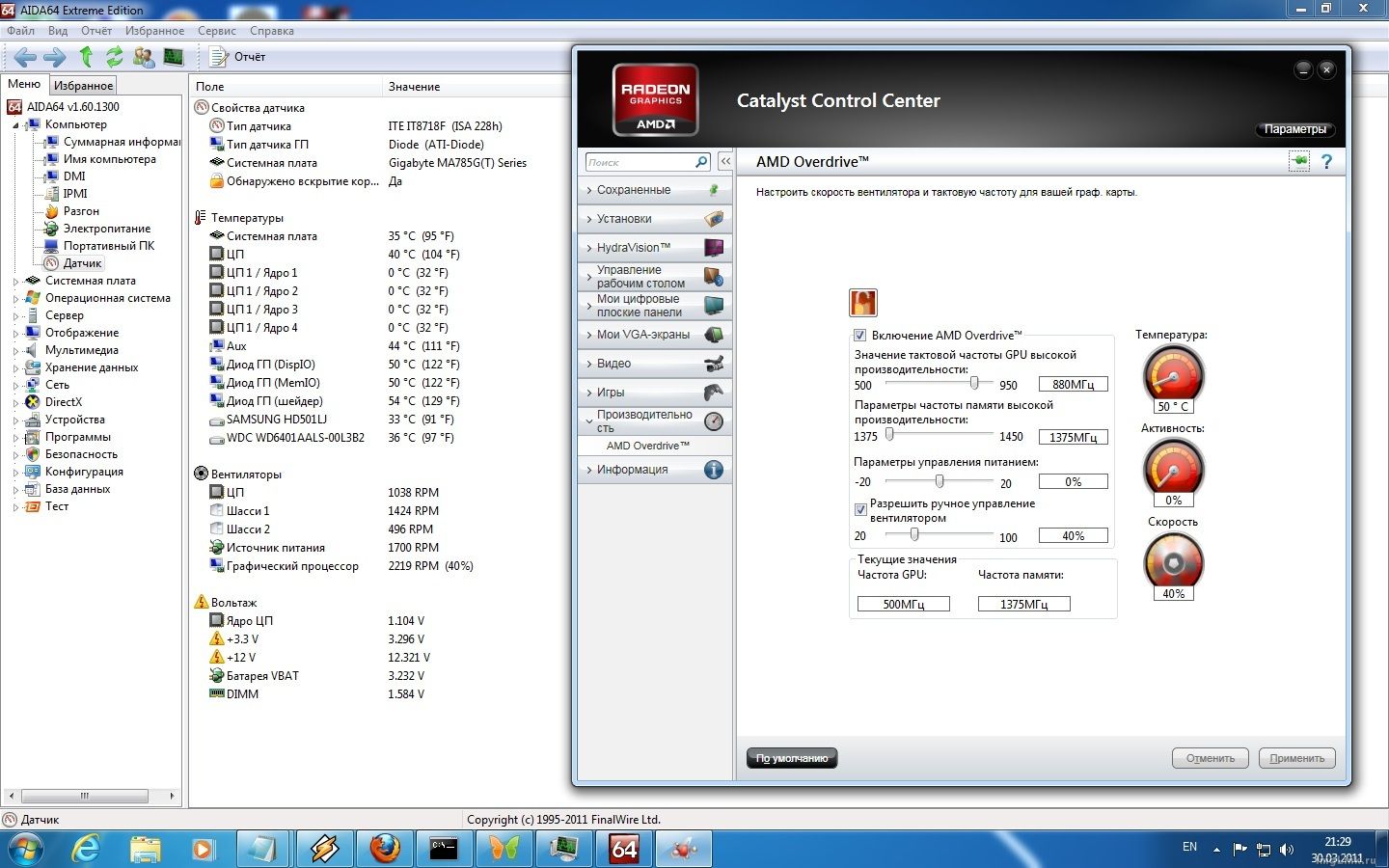Screen dimensions: 1389x868
Task: Expand Мои VGA-экраны section
Action: 655,335
